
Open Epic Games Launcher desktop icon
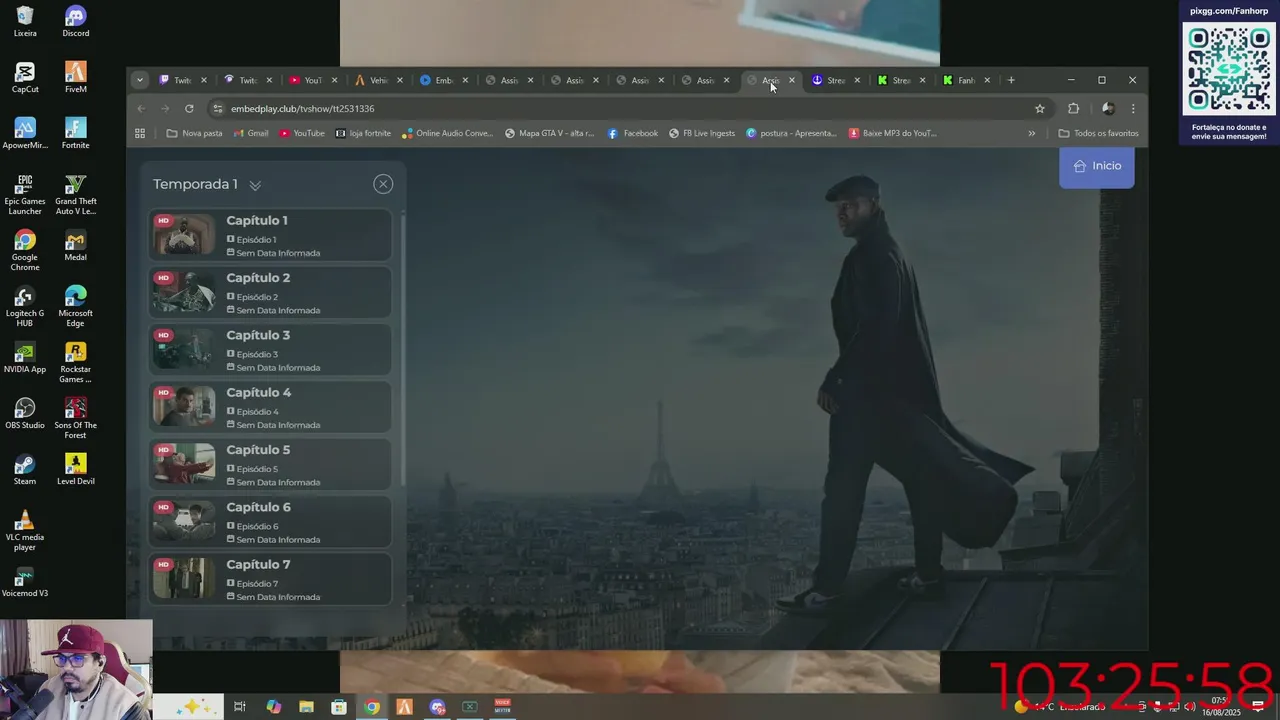(x=25, y=194)
